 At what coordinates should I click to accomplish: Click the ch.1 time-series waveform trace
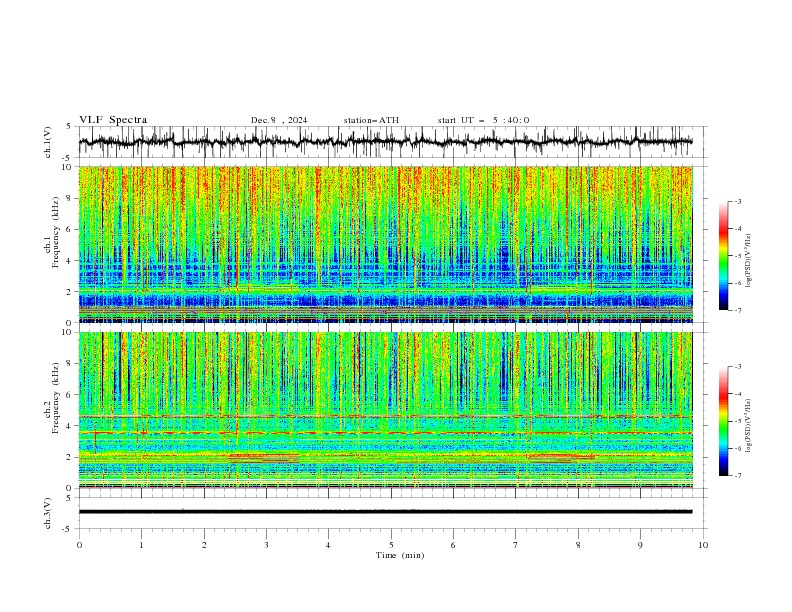click(385, 142)
